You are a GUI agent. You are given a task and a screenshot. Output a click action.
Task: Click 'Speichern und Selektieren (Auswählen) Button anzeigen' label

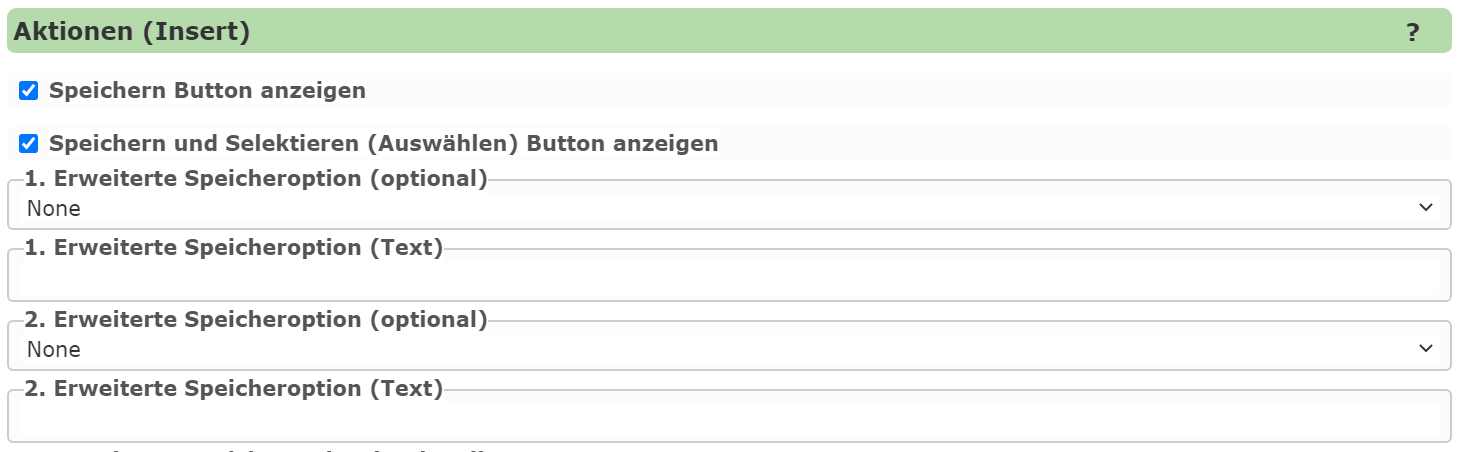tap(383, 144)
